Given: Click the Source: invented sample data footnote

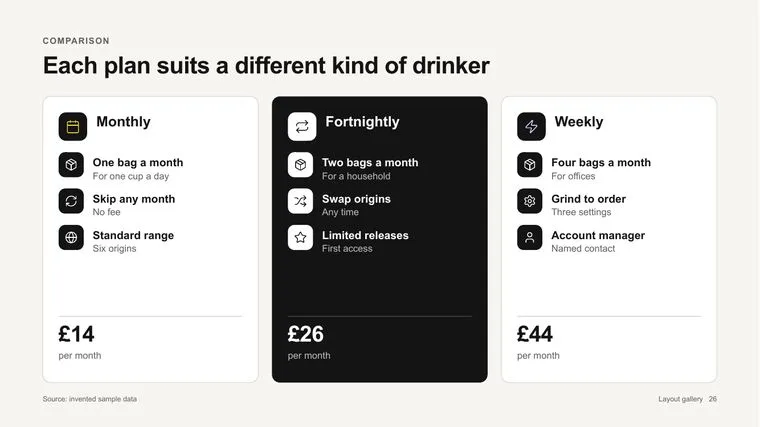Looking at the screenshot, I should 90,399.
